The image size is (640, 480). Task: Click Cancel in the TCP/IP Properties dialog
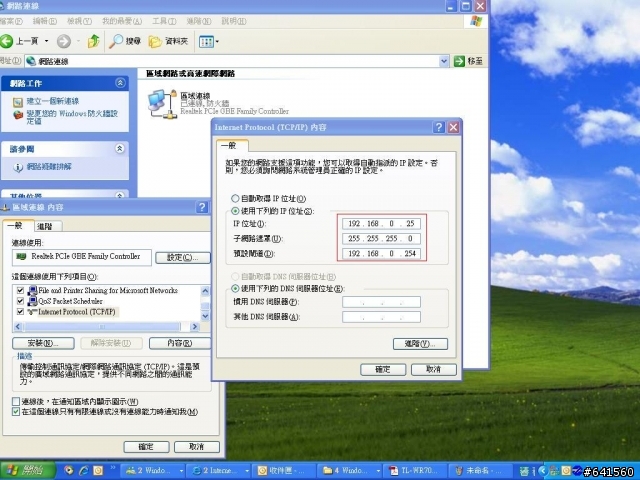pyautogui.click(x=433, y=369)
